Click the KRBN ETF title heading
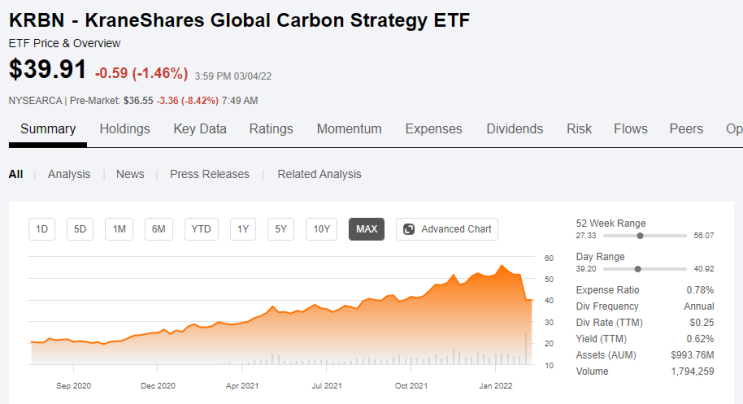This screenshot has width=743, height=404. pyautogui.click(x=239, y=20)
